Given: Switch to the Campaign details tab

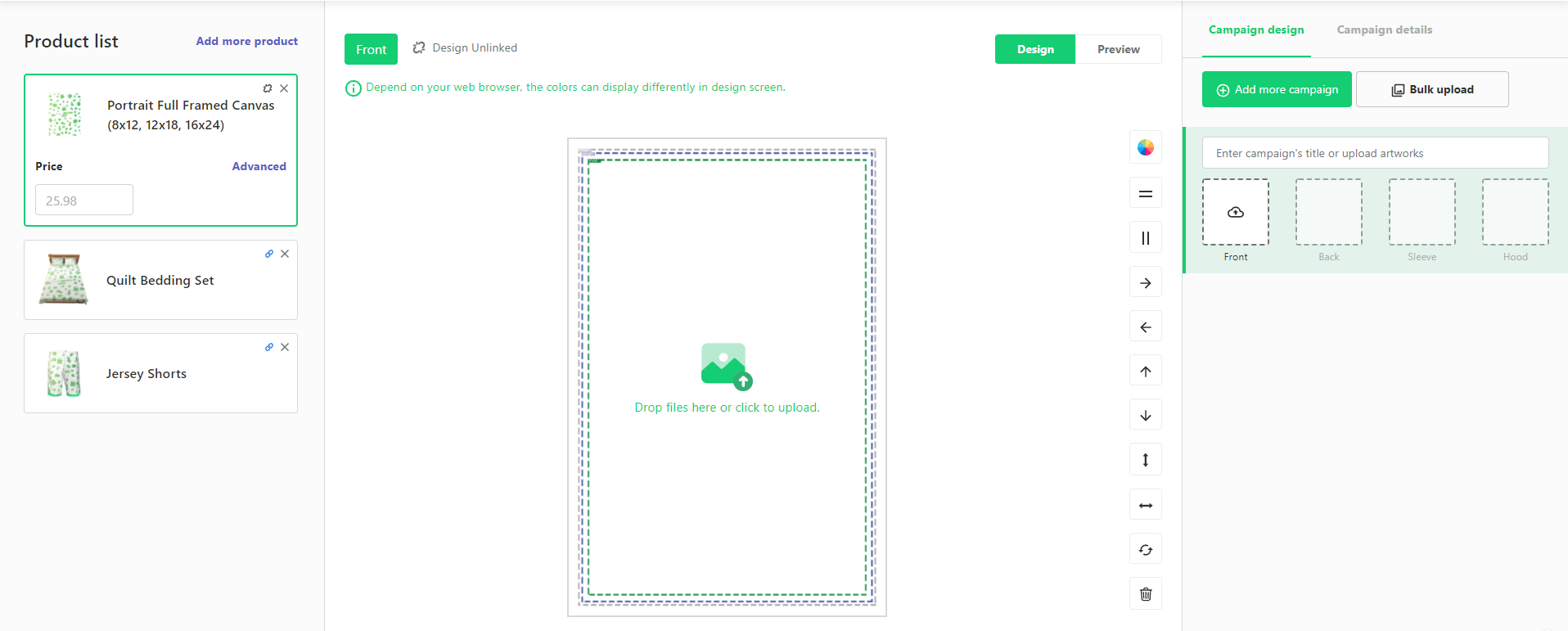Looking at the screenshot, I should pyautogui.click(x=1385, y=29).
